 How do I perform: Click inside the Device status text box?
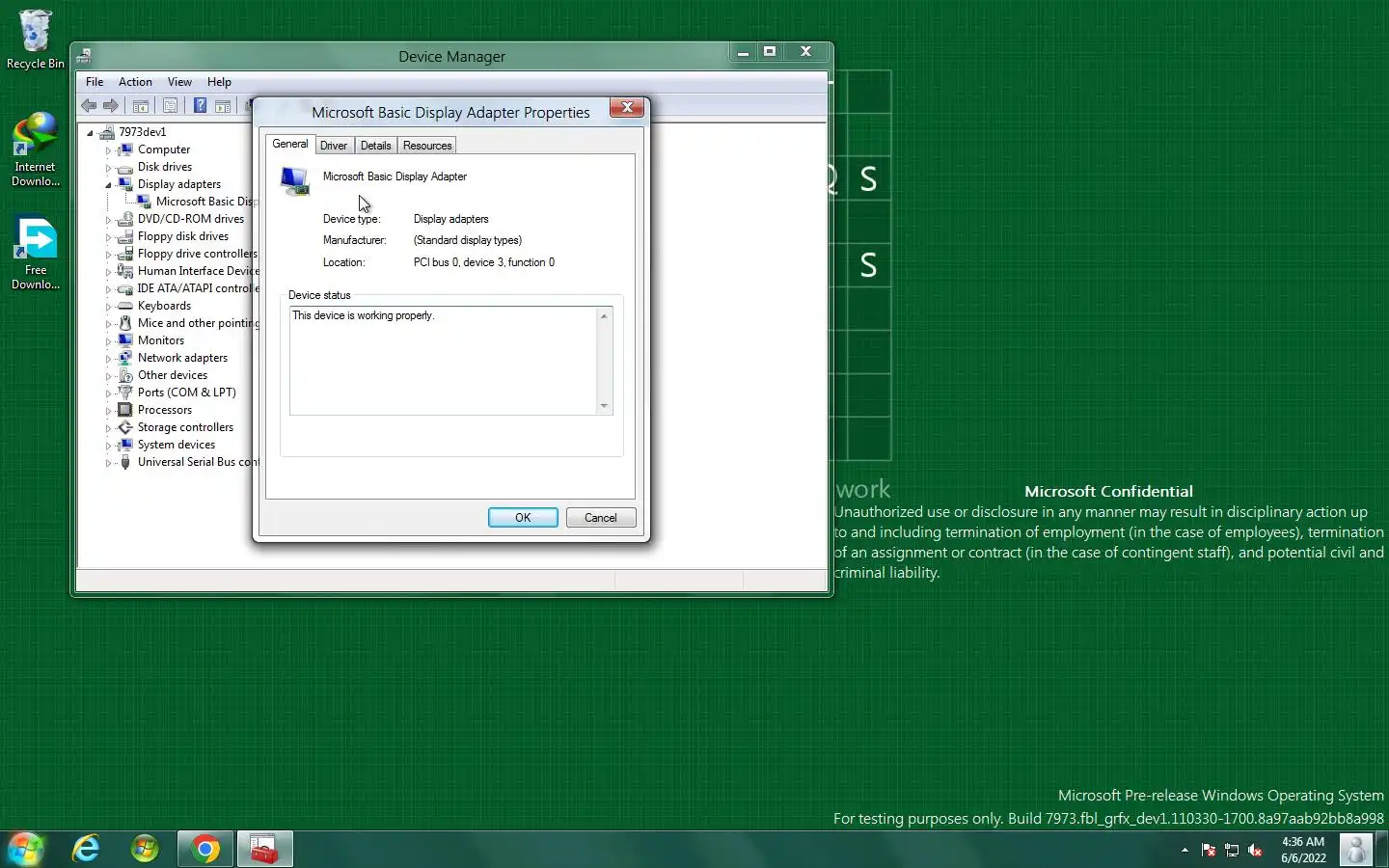click(444, 361)
